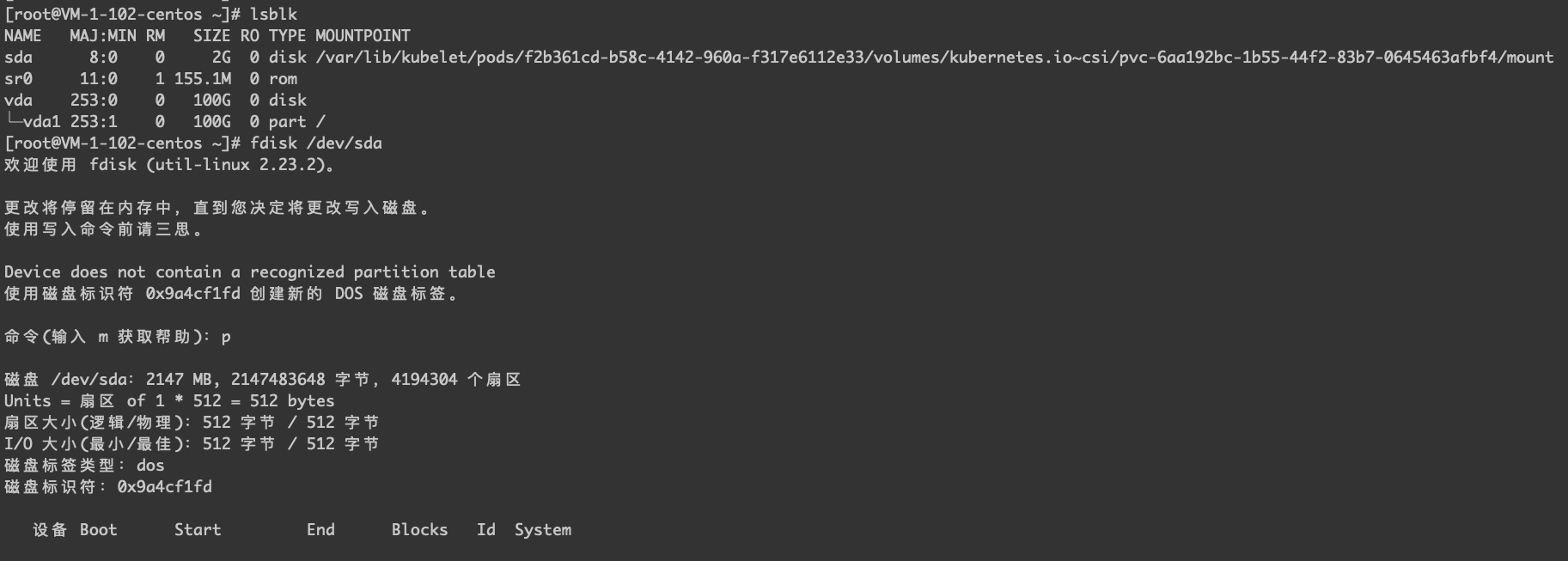Viewport: 1568px width, 561px height.
Task: Click the 155.1M size value
Action: click(202, 79)
